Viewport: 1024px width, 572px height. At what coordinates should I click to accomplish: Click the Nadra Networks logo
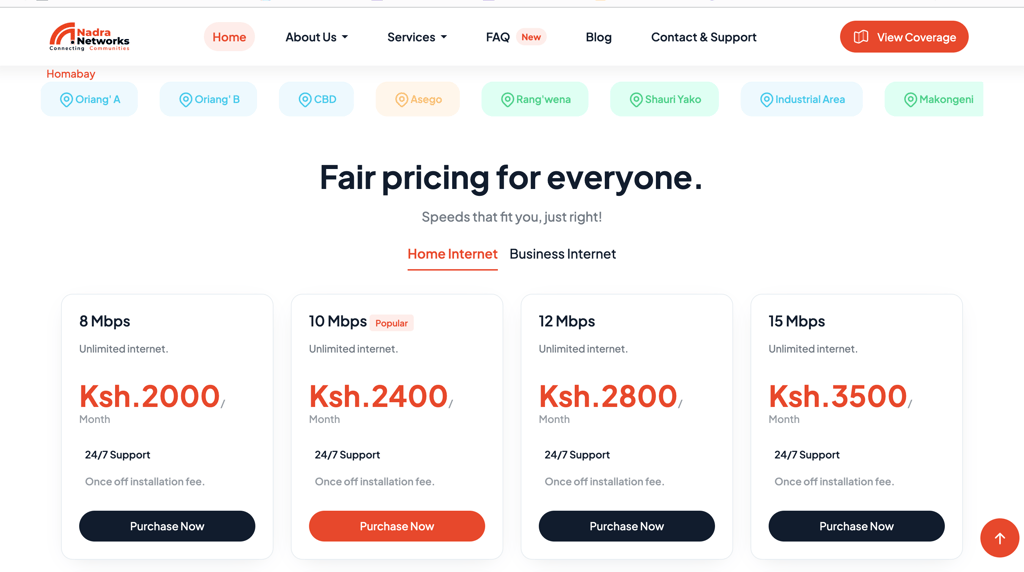[89, 37]
